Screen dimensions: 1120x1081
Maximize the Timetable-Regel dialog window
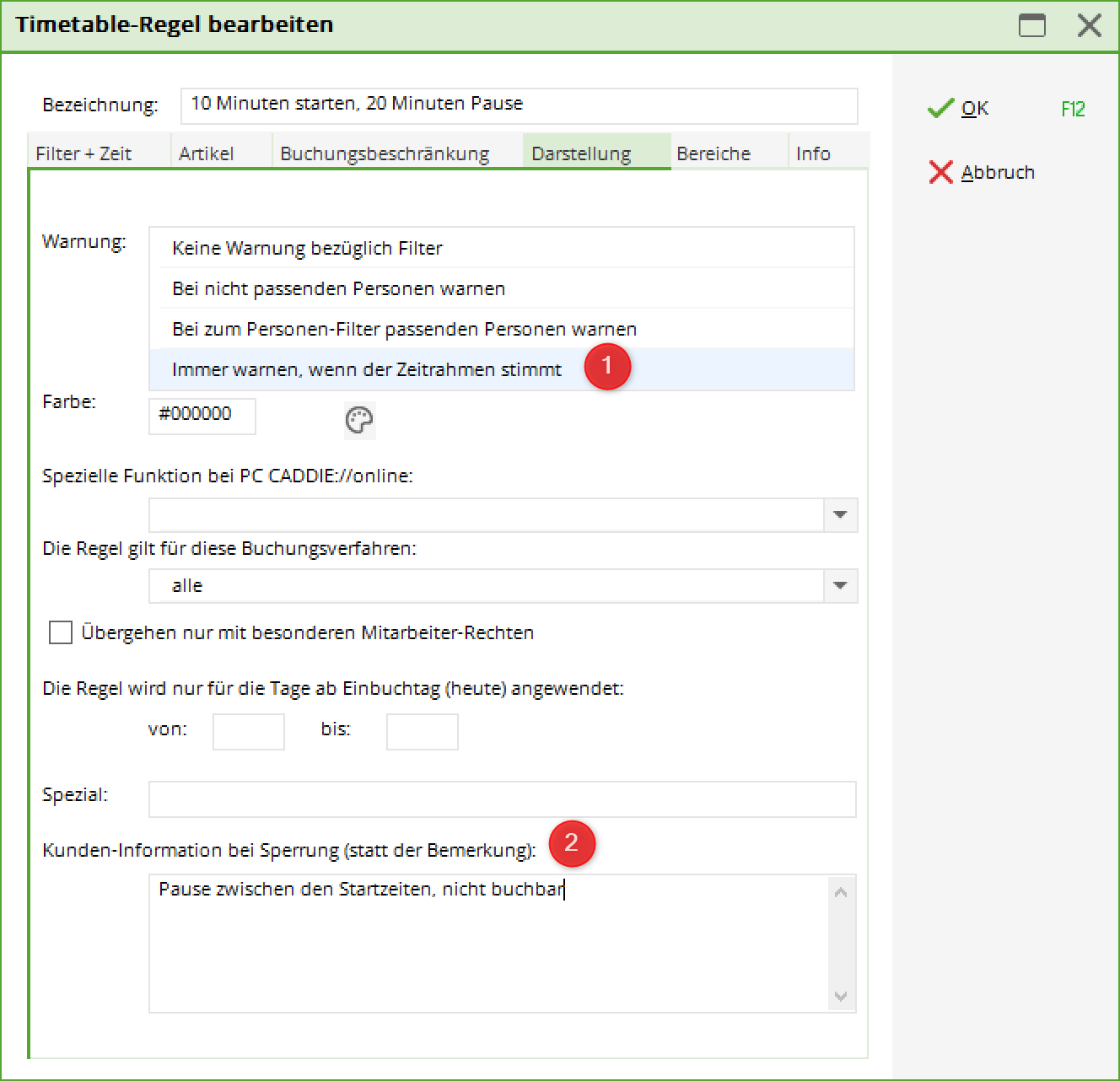coord(1031,25)
